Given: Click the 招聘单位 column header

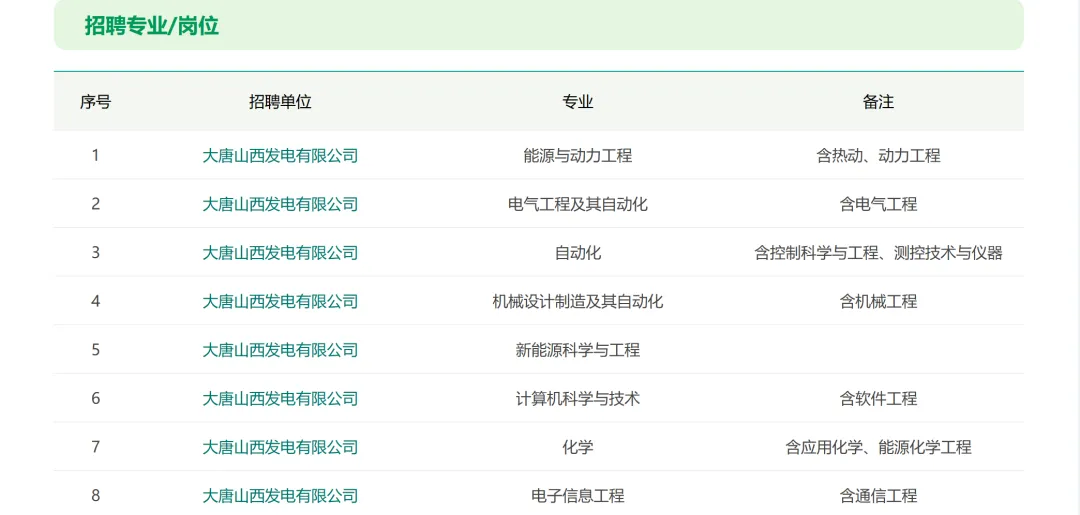Looking at the screenshot, I should [280, 102].
